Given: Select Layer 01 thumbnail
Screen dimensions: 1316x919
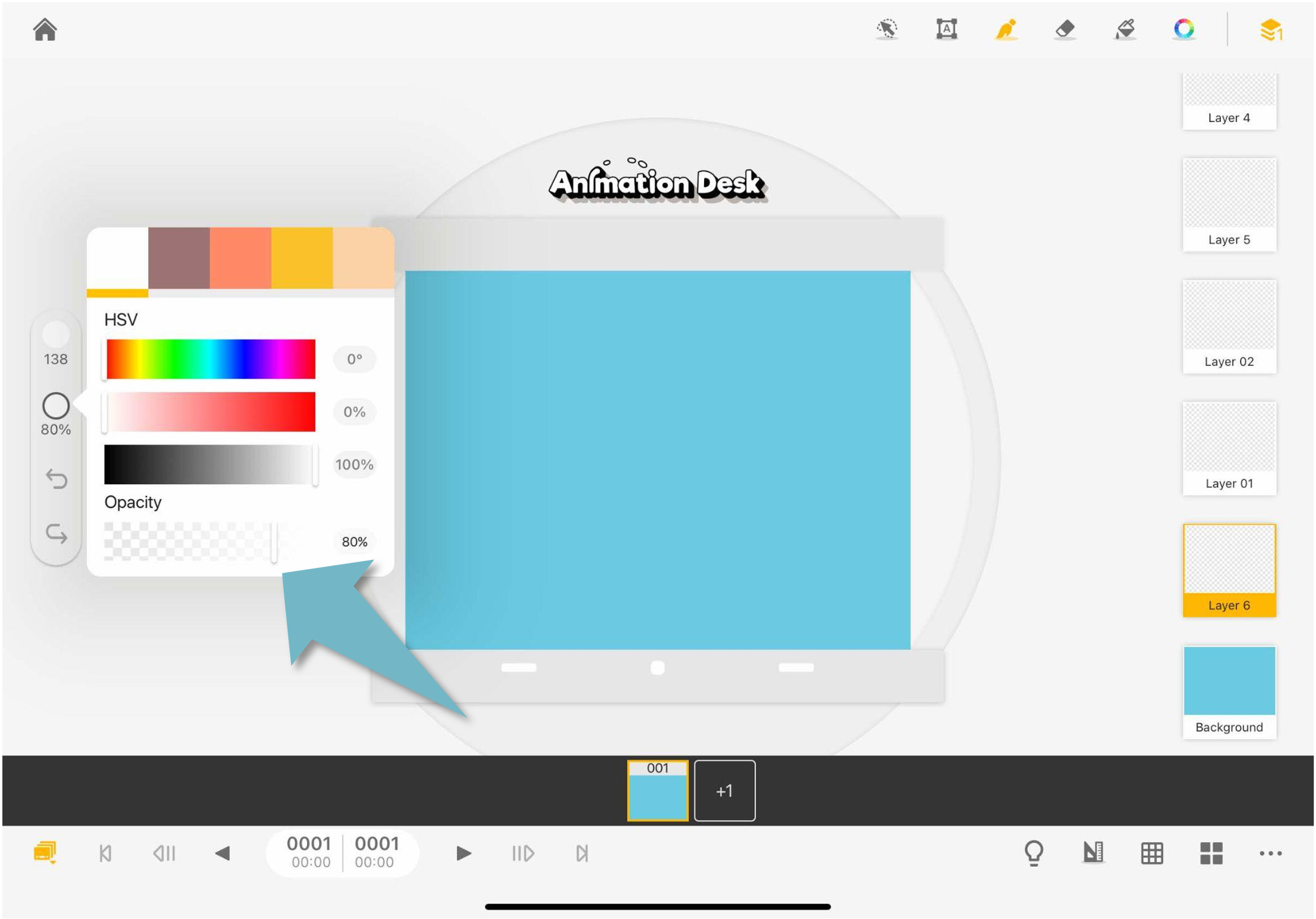Looking at the screenshot, I should click(x=1229, y=448).
